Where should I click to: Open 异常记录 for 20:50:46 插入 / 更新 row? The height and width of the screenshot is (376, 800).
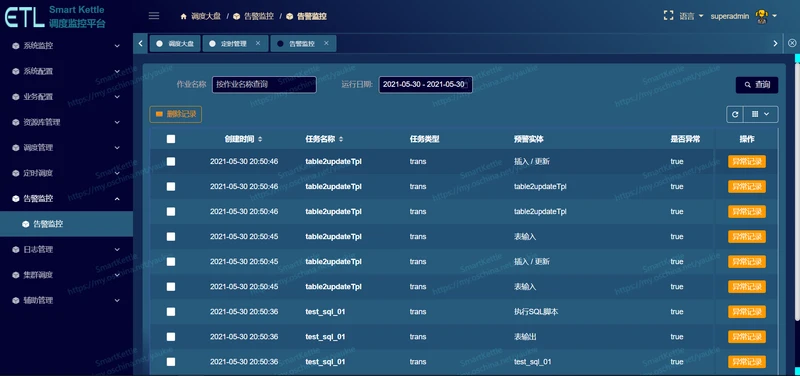click(746, 161)
